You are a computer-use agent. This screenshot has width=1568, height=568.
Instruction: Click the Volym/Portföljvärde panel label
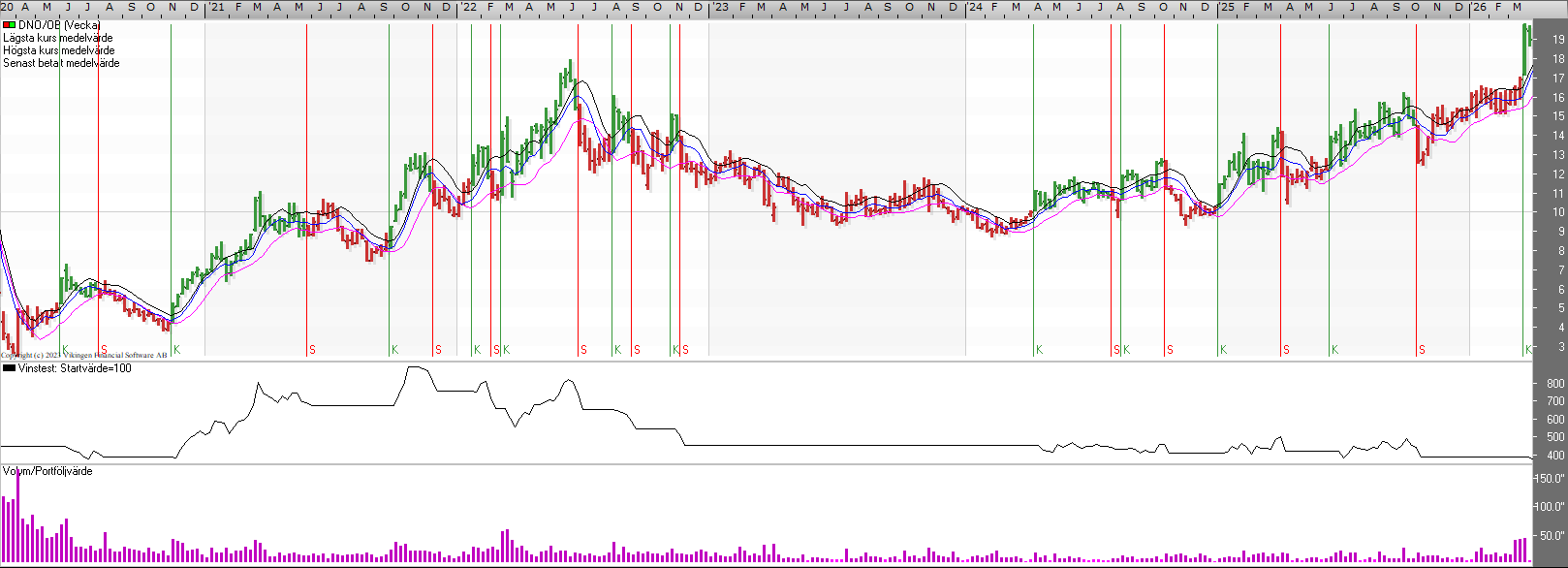pyautogui.click(x=47, y=471)
